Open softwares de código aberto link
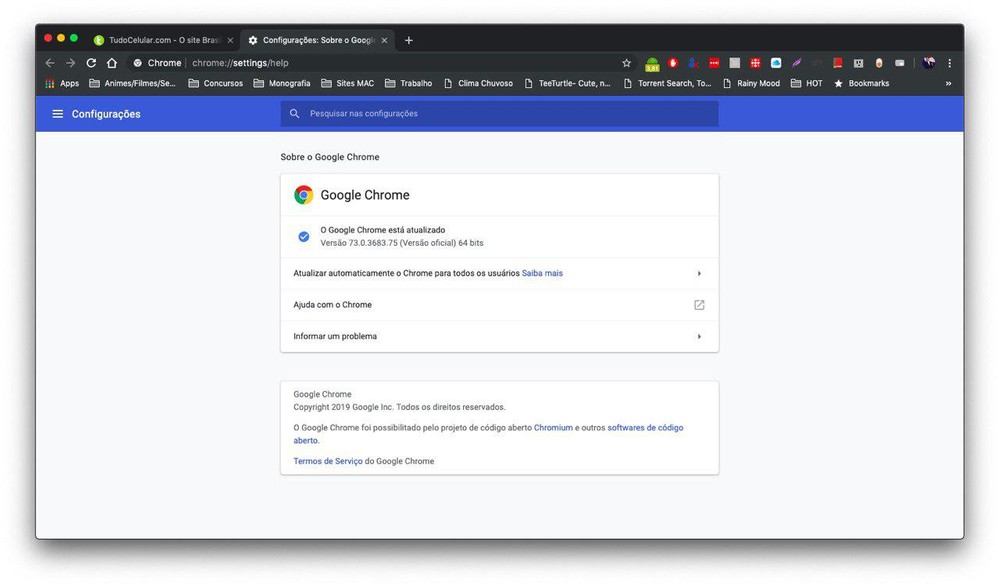 (x=645, y=427)
